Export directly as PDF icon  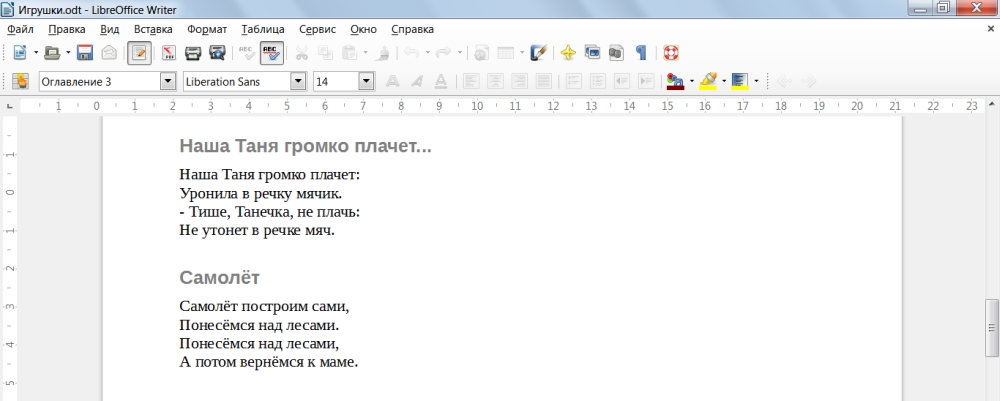point(168,53)
